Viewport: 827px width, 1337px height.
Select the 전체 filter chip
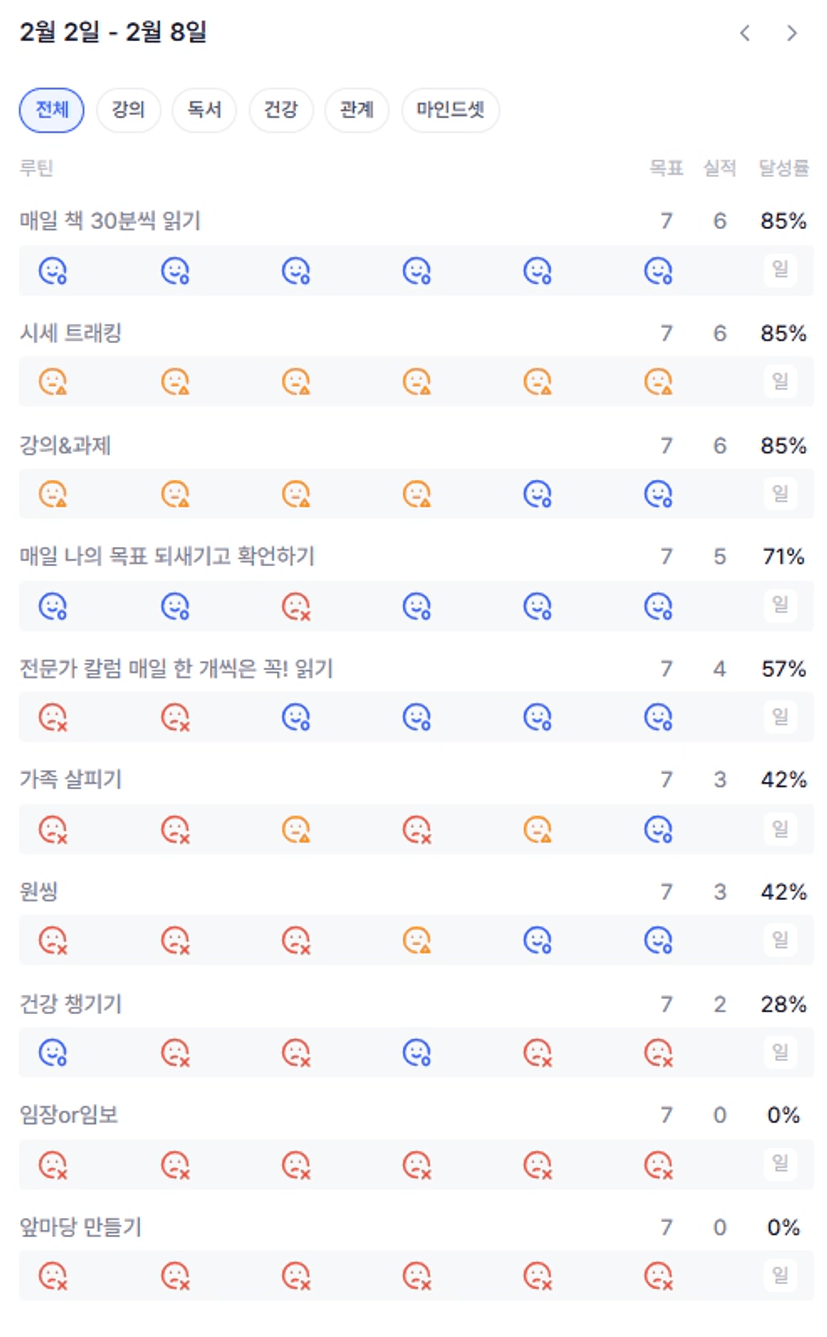[52, 110]
